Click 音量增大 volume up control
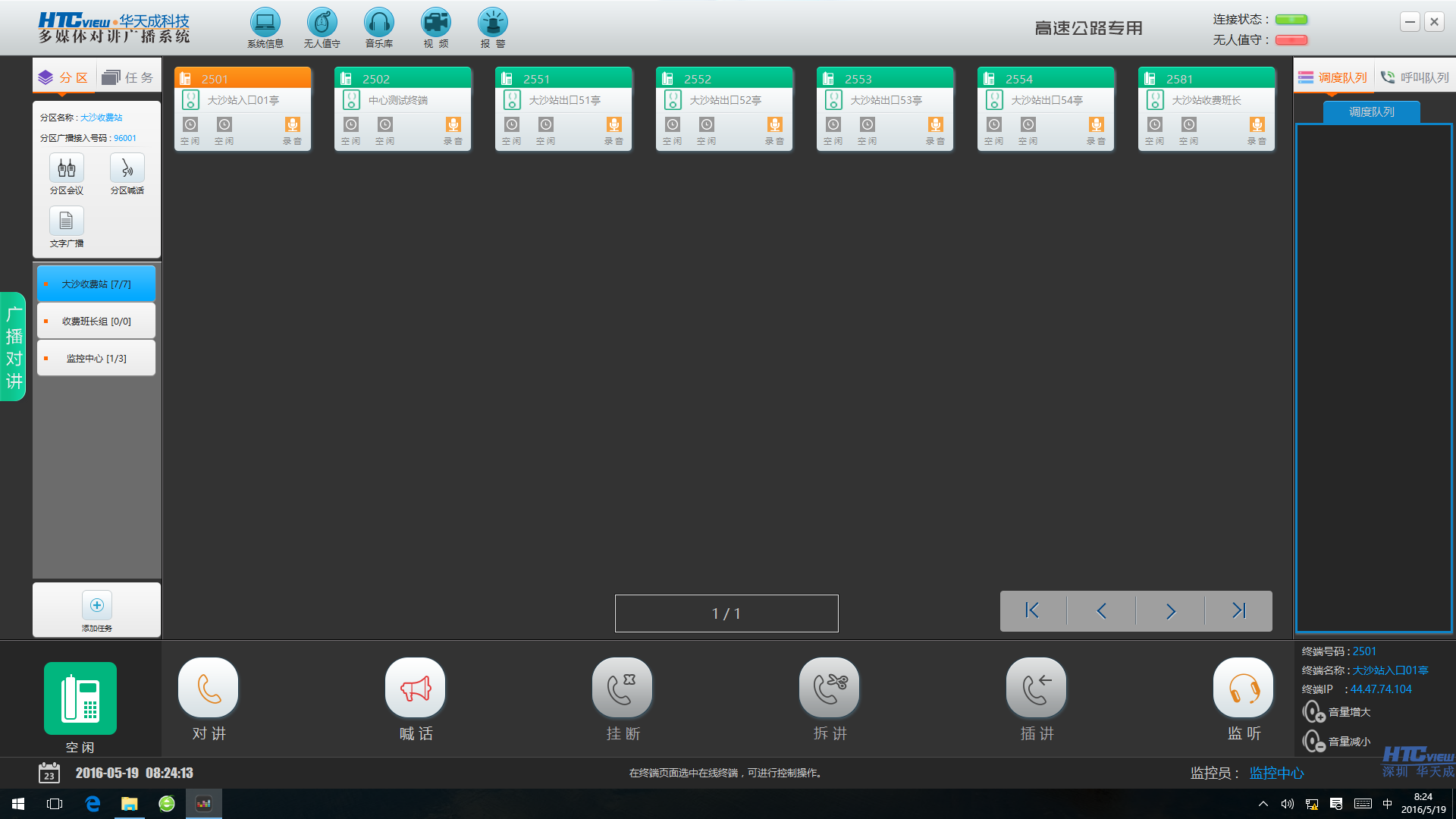 (x=1314, y=712)
